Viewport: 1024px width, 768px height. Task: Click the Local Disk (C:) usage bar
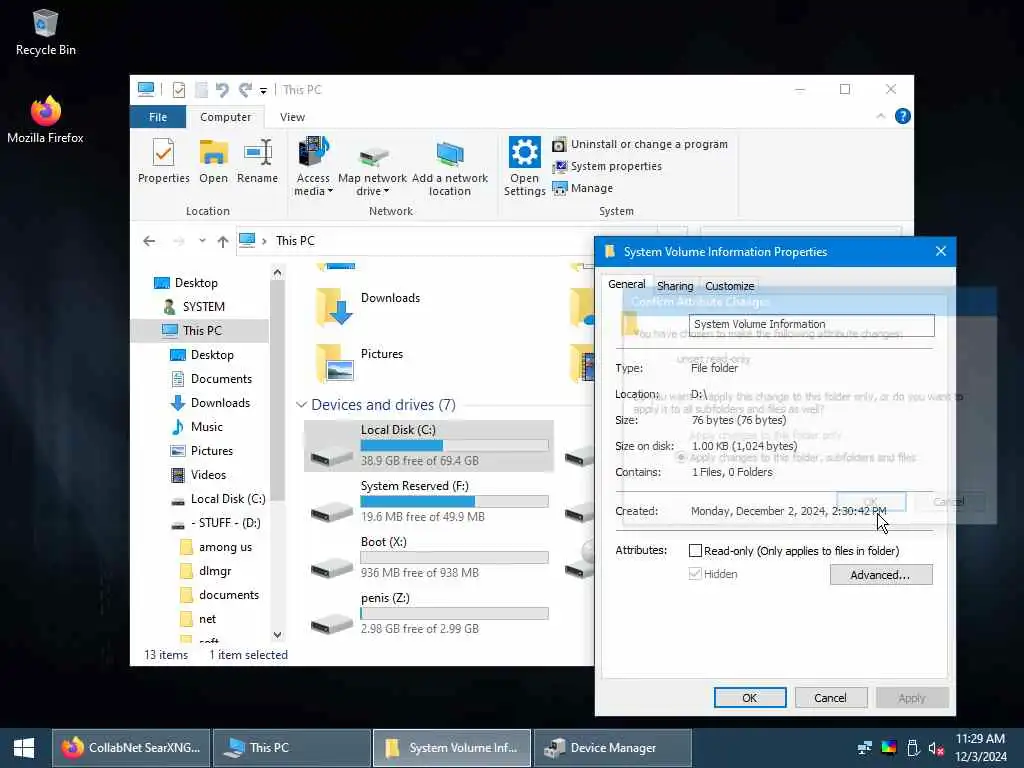[455, 445]
